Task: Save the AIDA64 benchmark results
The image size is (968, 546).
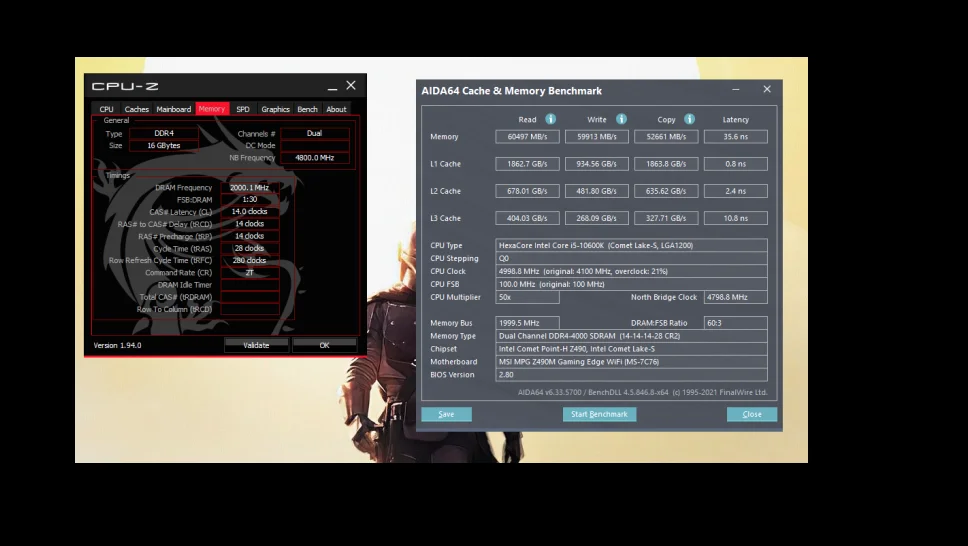Action: click(446, 414)
